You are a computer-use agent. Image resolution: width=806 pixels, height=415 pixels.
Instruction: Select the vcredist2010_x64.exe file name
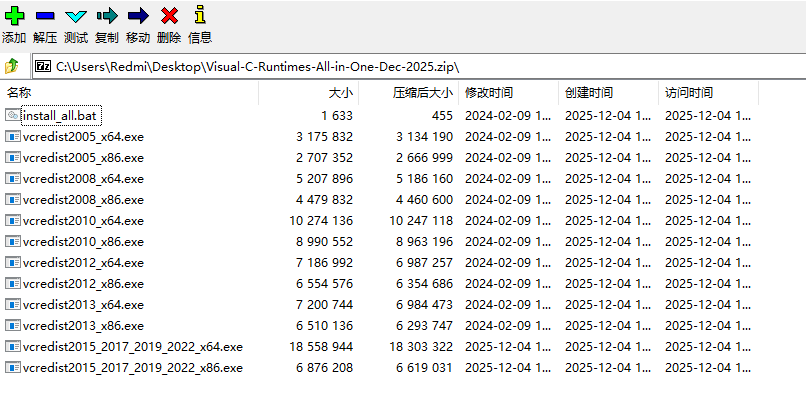pyautogui.click(x=83, y=221)
